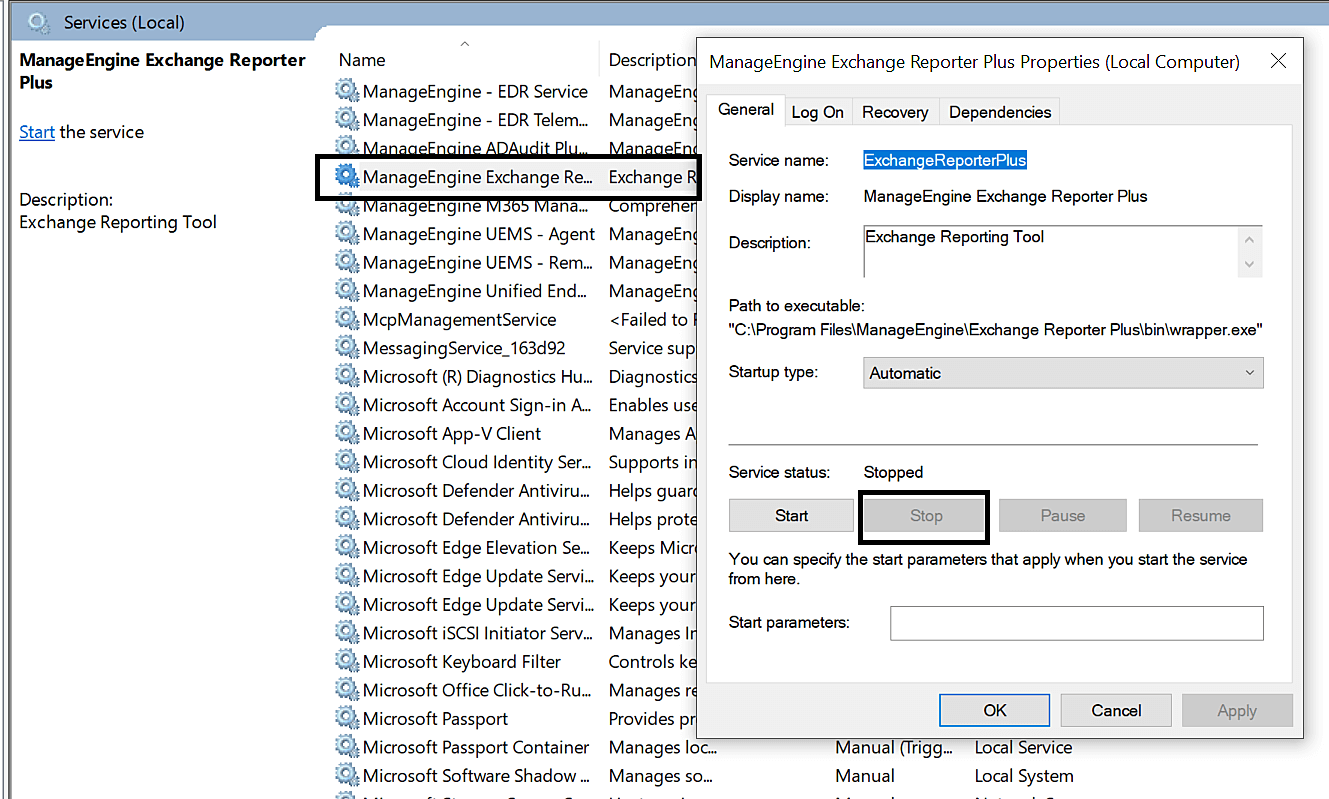The width and height of the screenshot is (1329, 799).
Task: Click gear icon for ManageEngine UEMS - Rem... row
Action: click(347, 262)
